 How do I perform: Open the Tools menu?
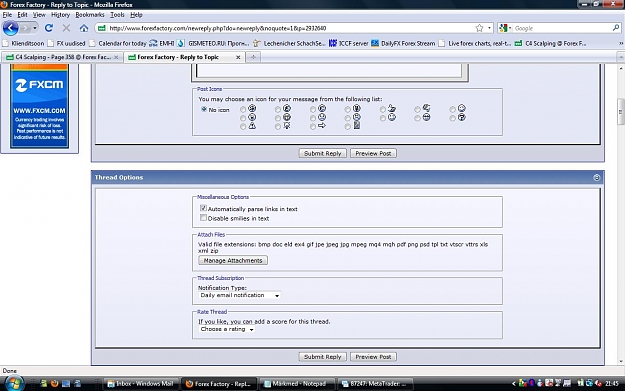coord(117,15)
